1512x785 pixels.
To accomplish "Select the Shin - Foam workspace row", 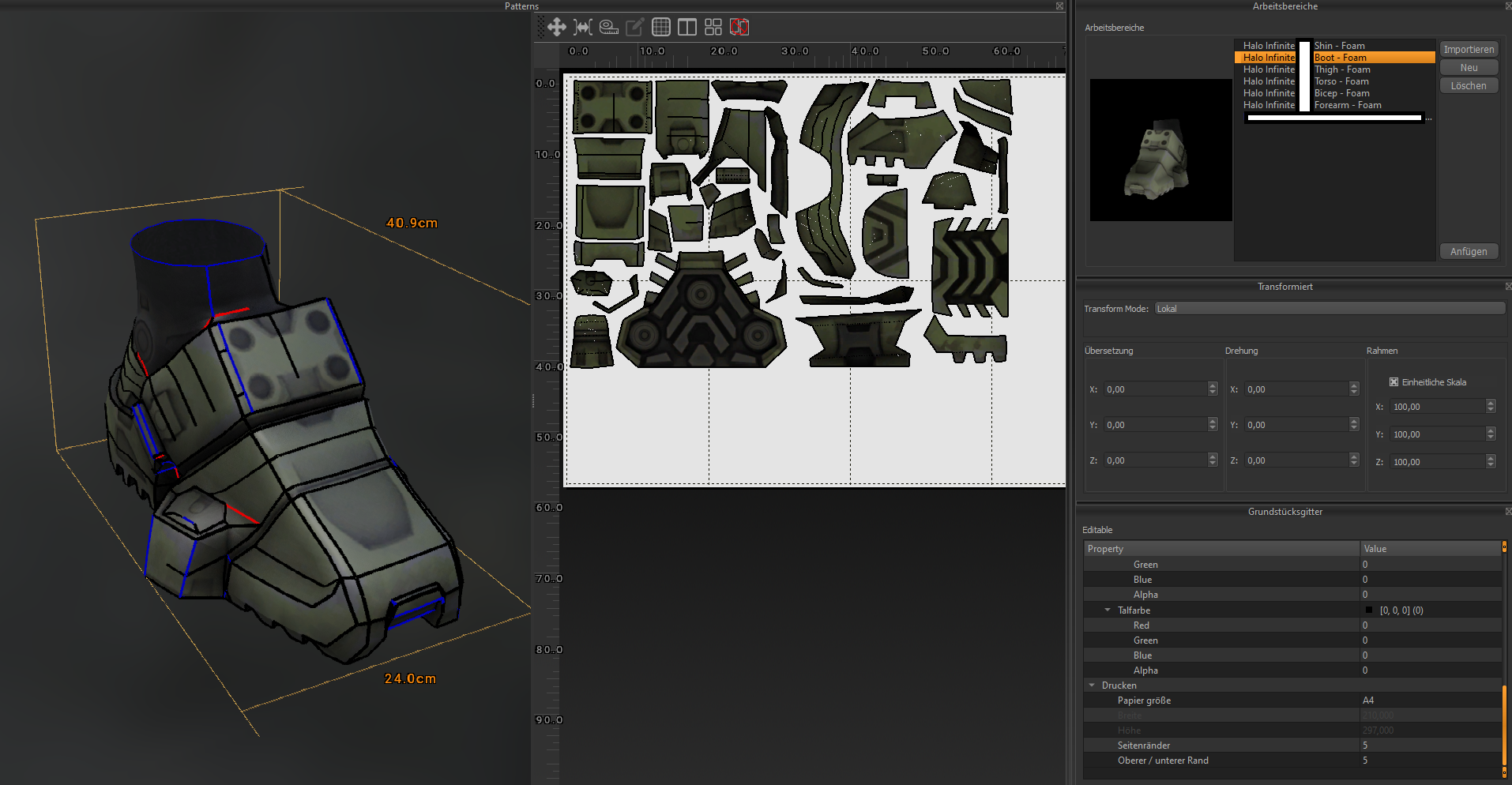I will 1335,46.
